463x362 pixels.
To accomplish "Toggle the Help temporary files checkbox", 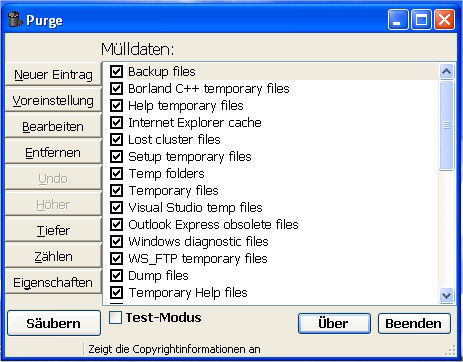I will [x=116, y=105].
